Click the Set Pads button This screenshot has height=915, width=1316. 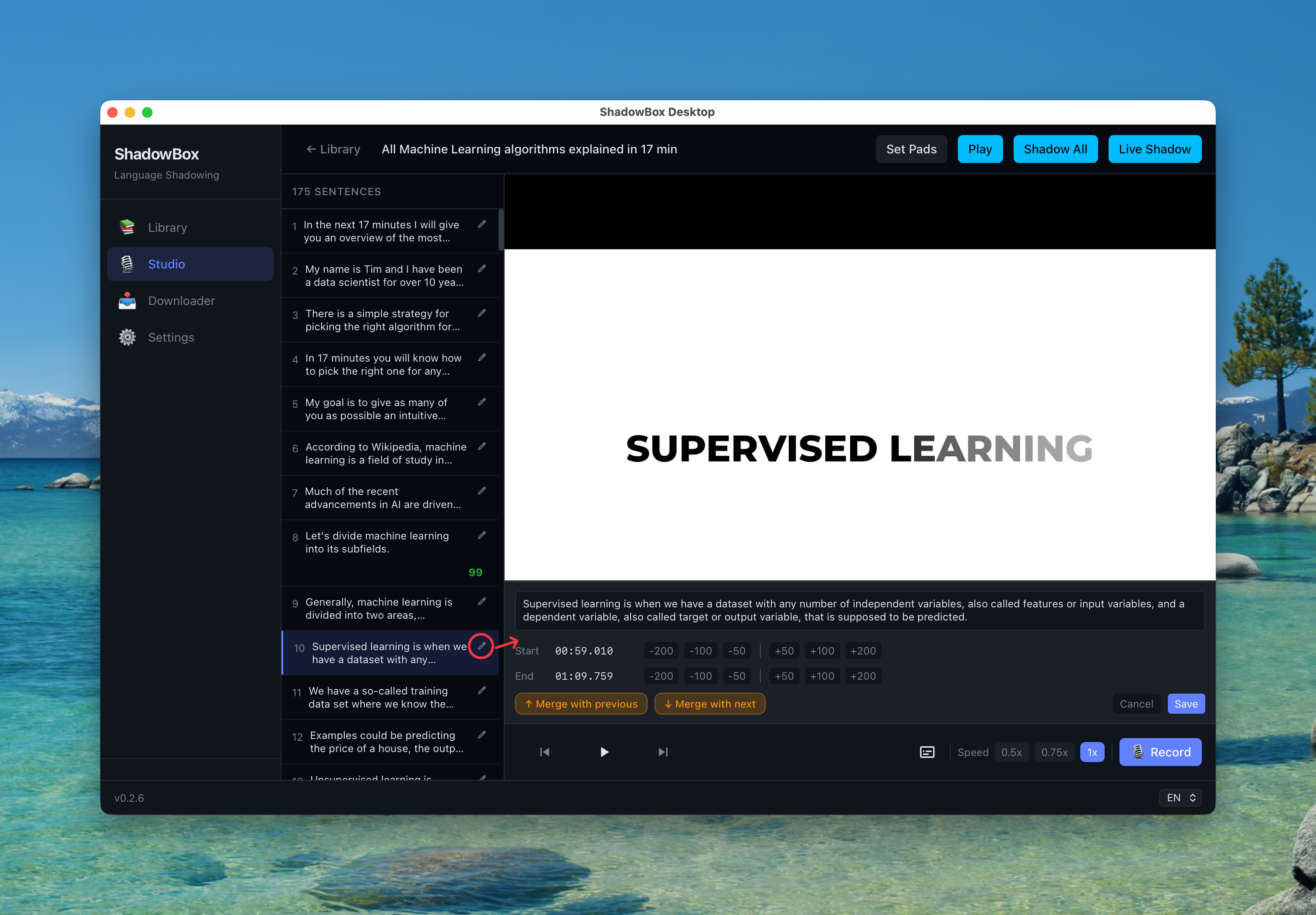pos(911,149)
